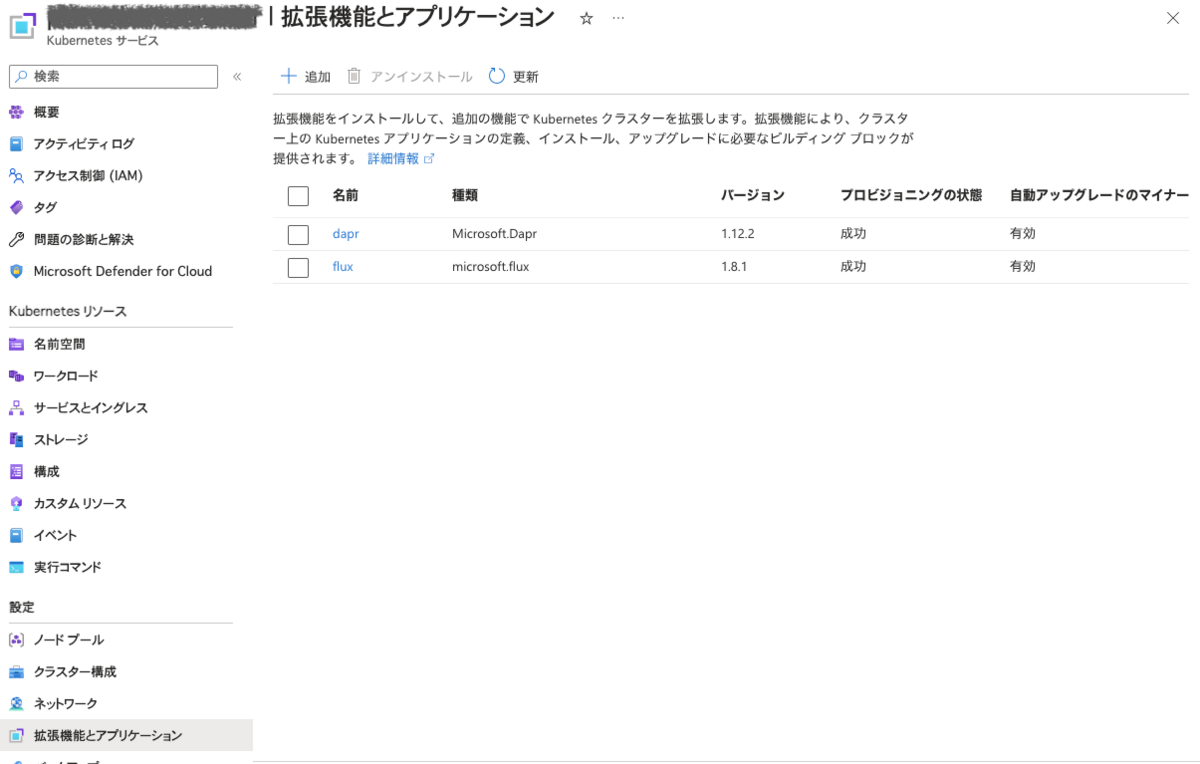Click the sidebar search field
This screenshot has width=1200, height=764.
113,77
